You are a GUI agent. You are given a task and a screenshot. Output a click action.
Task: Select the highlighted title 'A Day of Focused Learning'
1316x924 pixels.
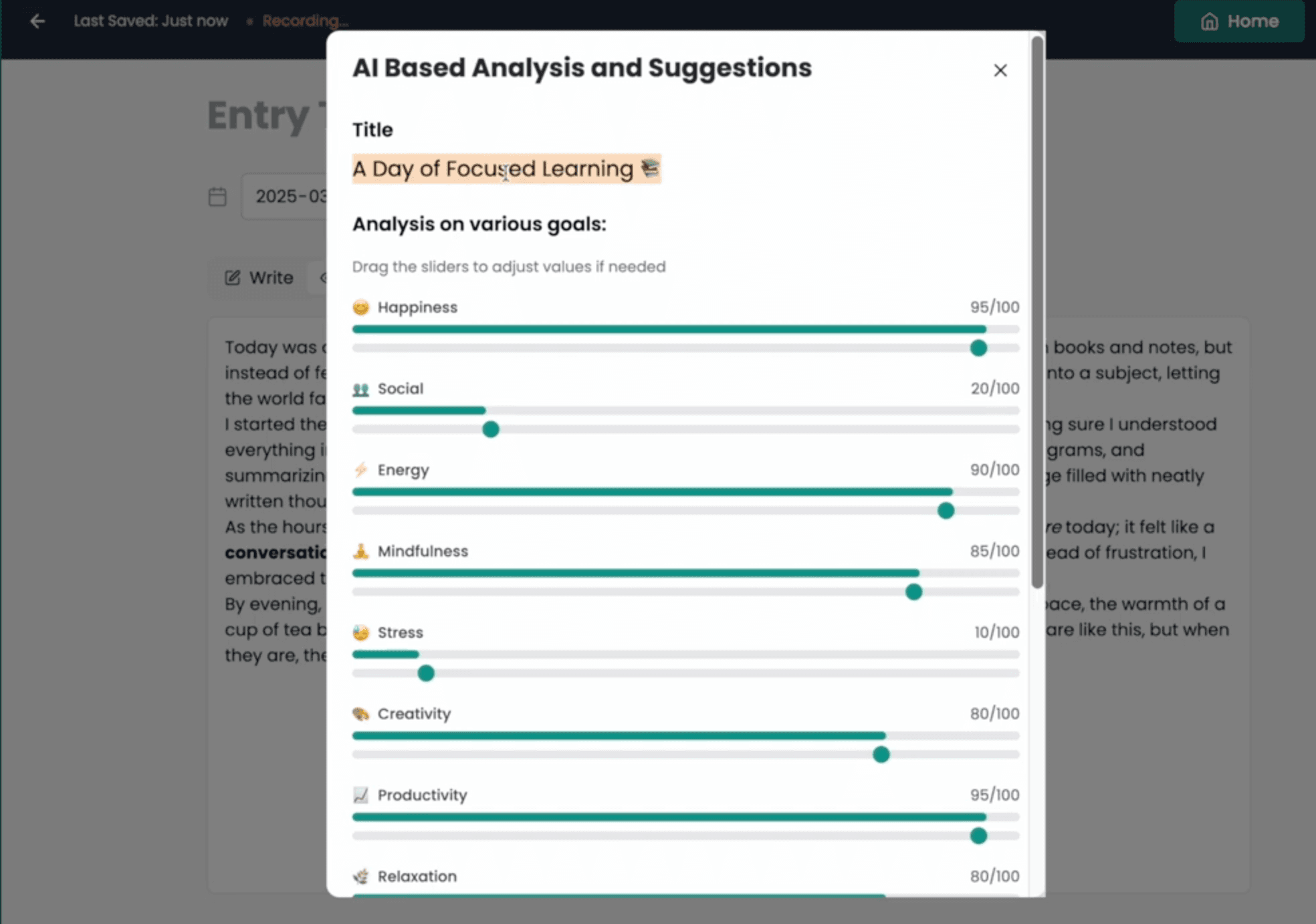[506, 169]
